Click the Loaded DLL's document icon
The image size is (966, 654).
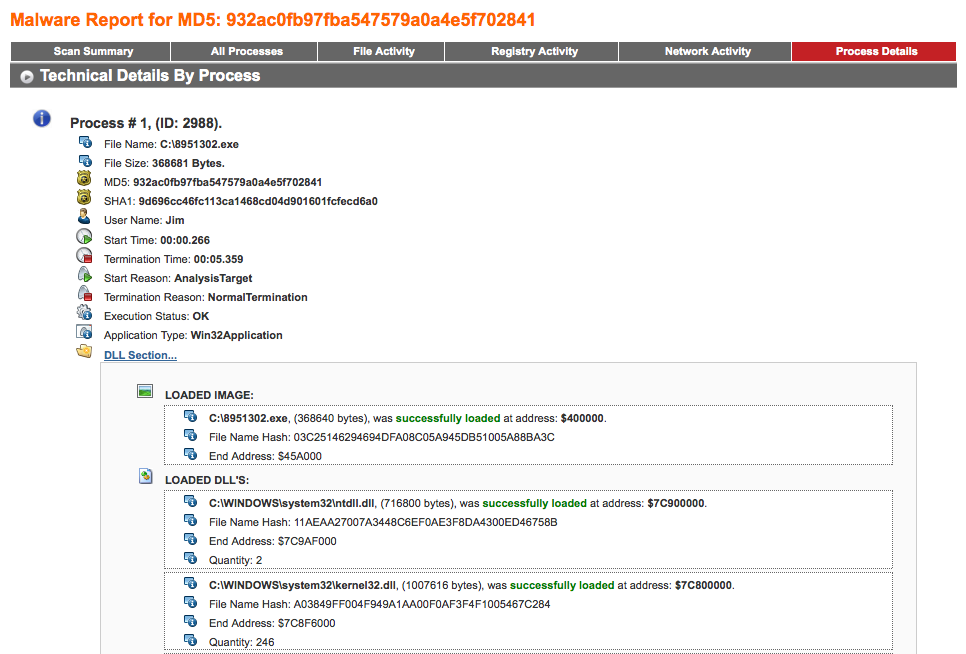click(x=145, y=477)
